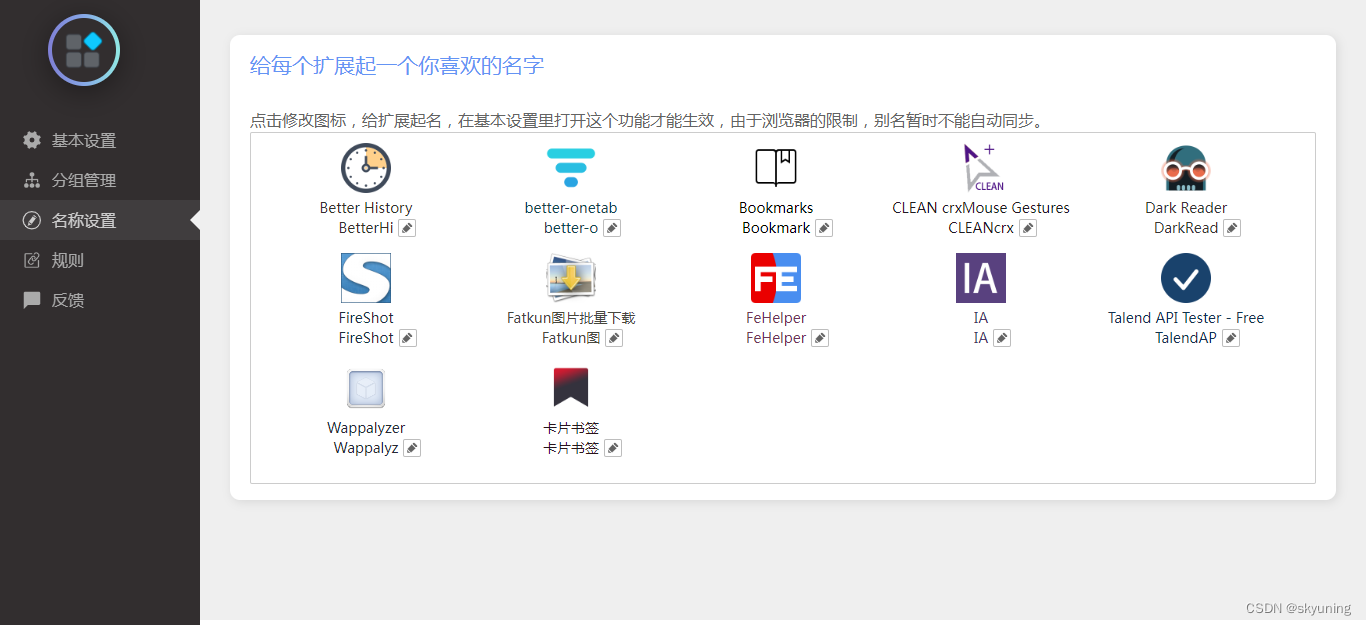Edit the FireShot alias with pencil icon
The image size is (1366, 625).
pyautogui.click(x=407, y=338)
